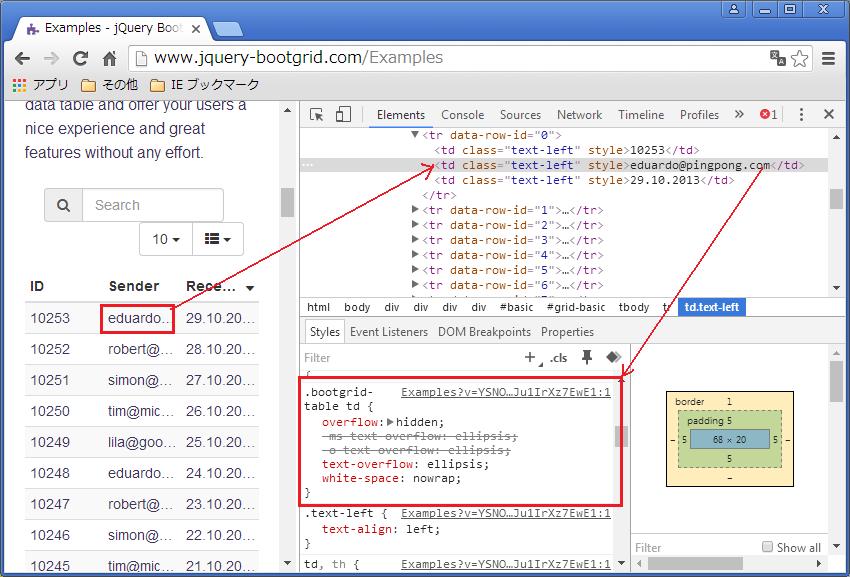Click the box model content size 68 × 20
This screenshot has width=850, height=577.
(730, 439)
